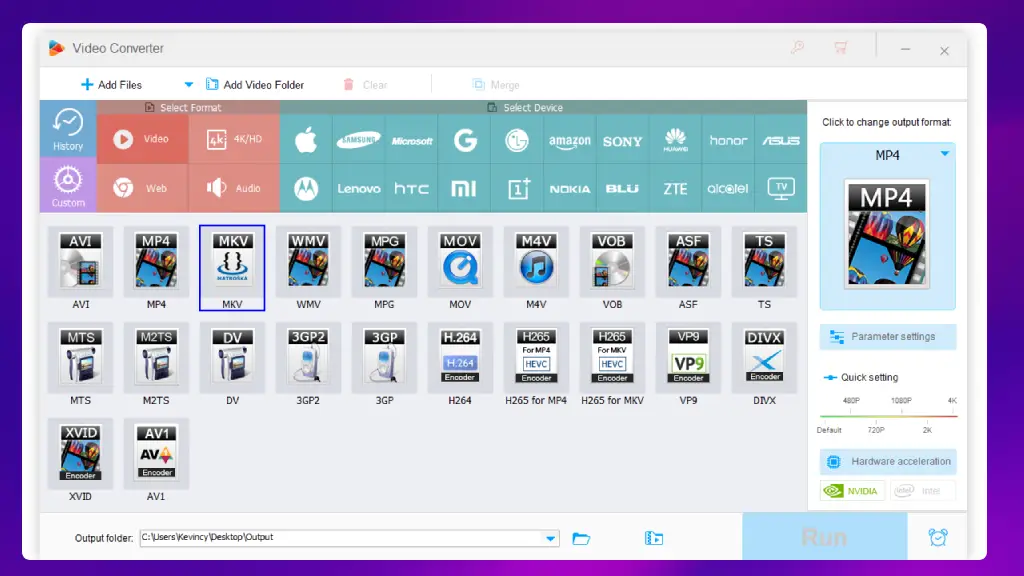Viewport: 1024px width, 576px height.
Task: Open Alcatel device presets
Action: click(x=728, y=189)
